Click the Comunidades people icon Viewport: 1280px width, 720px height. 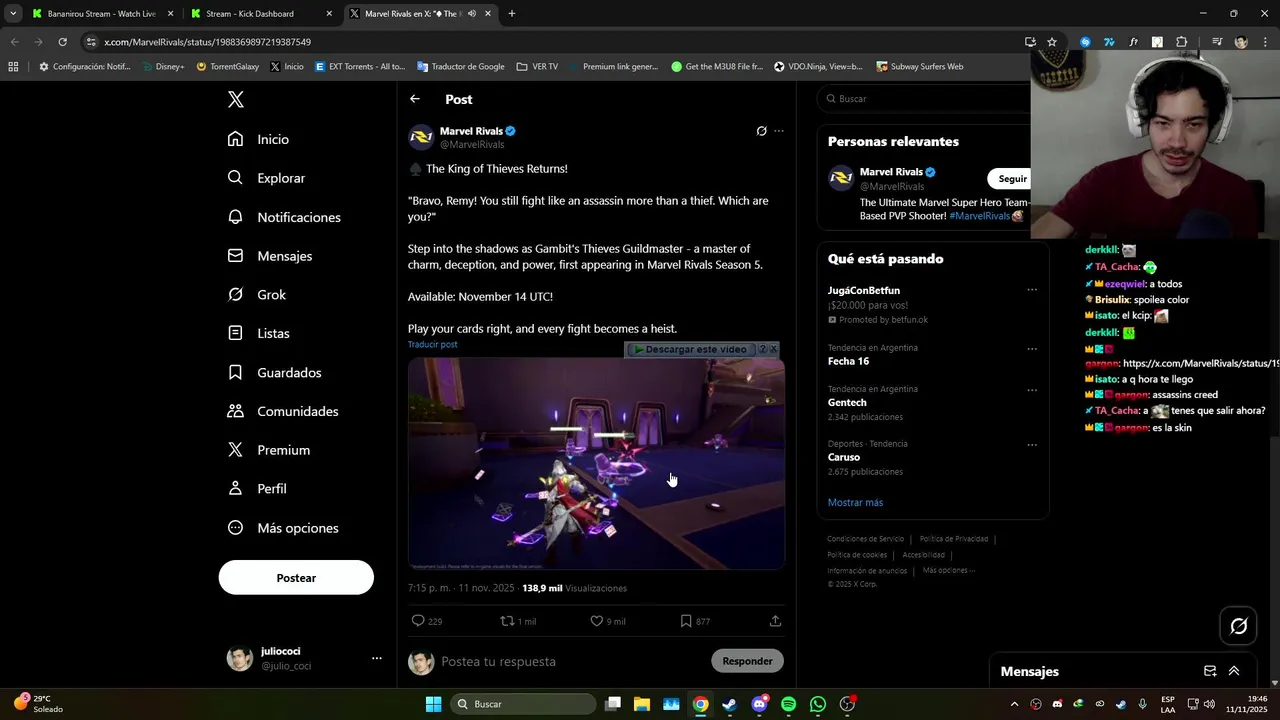[x=235, y=411]
